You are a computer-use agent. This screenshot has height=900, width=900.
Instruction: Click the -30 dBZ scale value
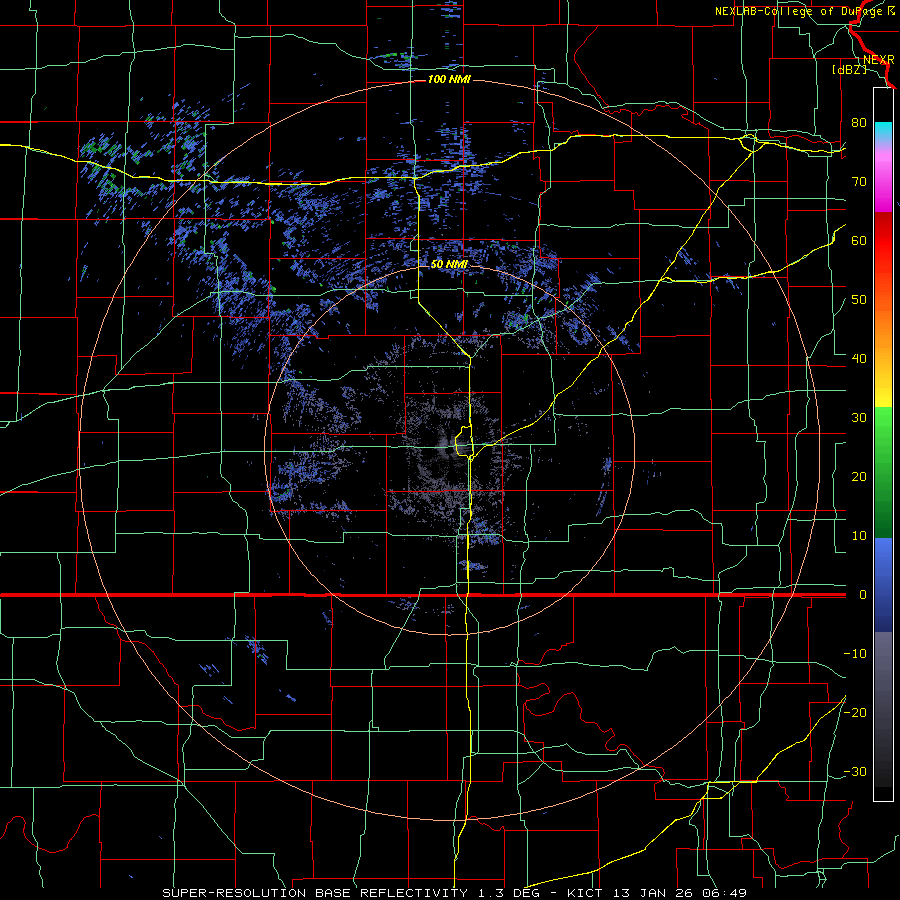tap(855, 771)
